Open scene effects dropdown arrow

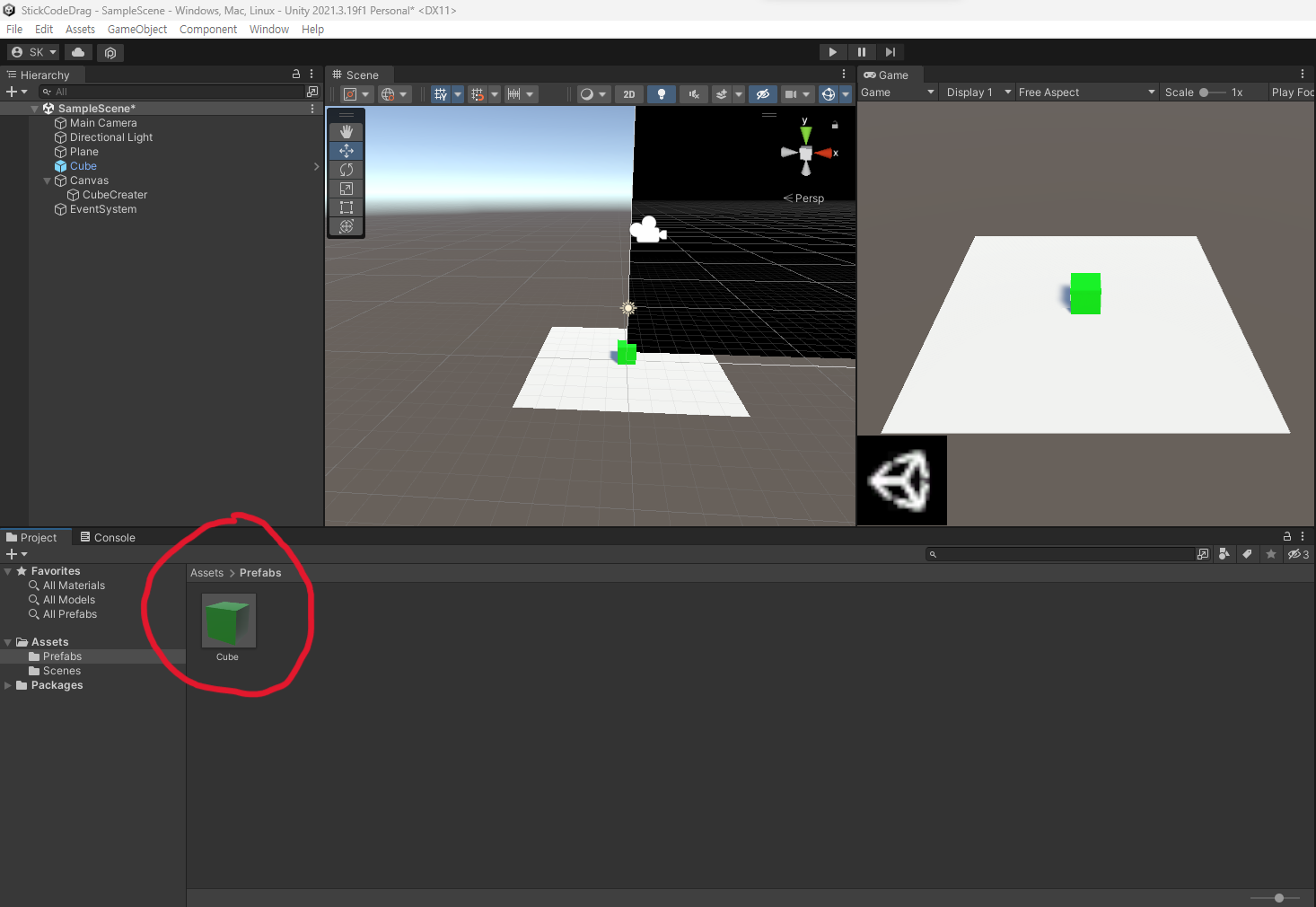tap(739, 93)
